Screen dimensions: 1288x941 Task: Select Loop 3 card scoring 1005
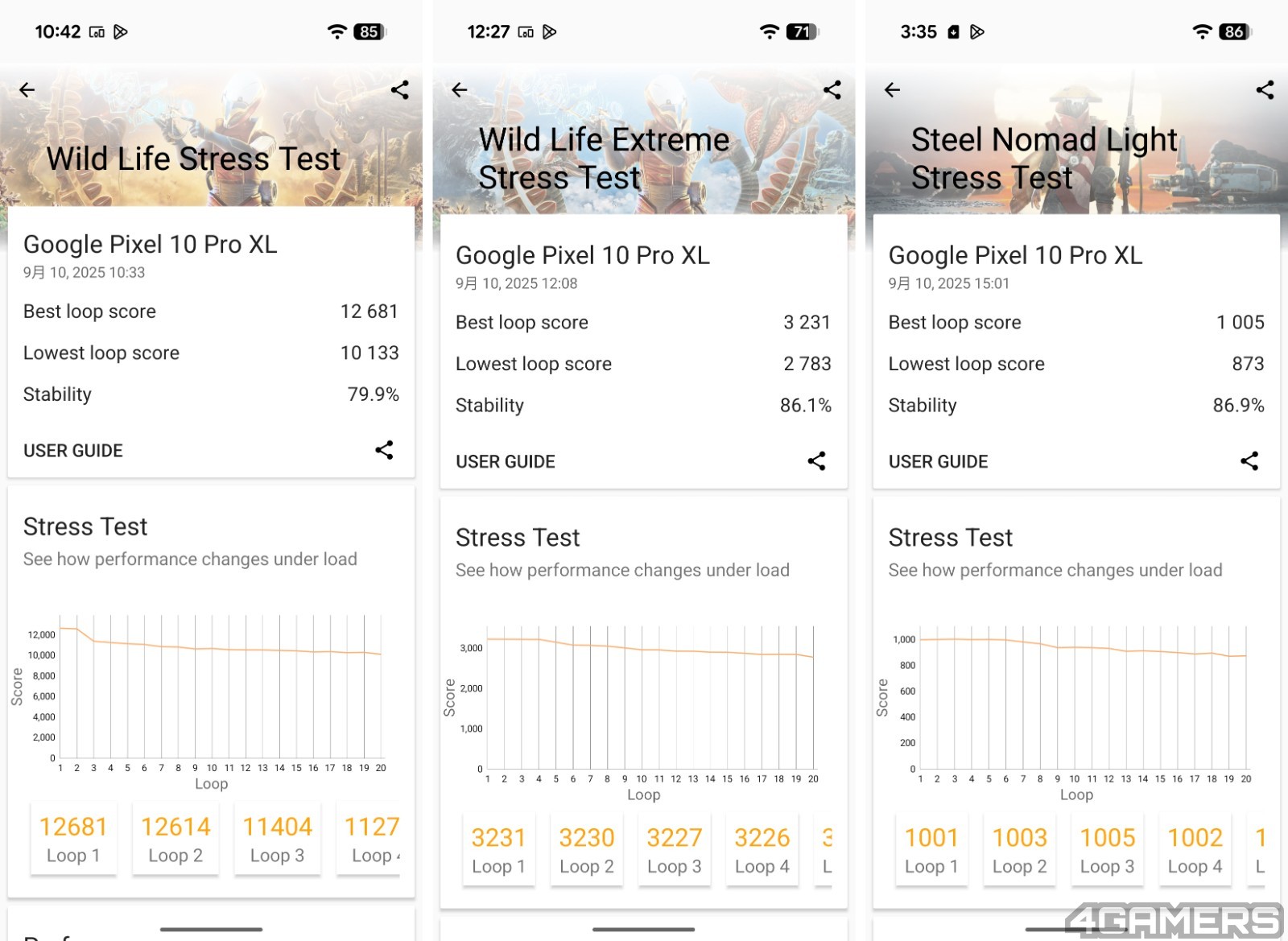point(1107,851)
